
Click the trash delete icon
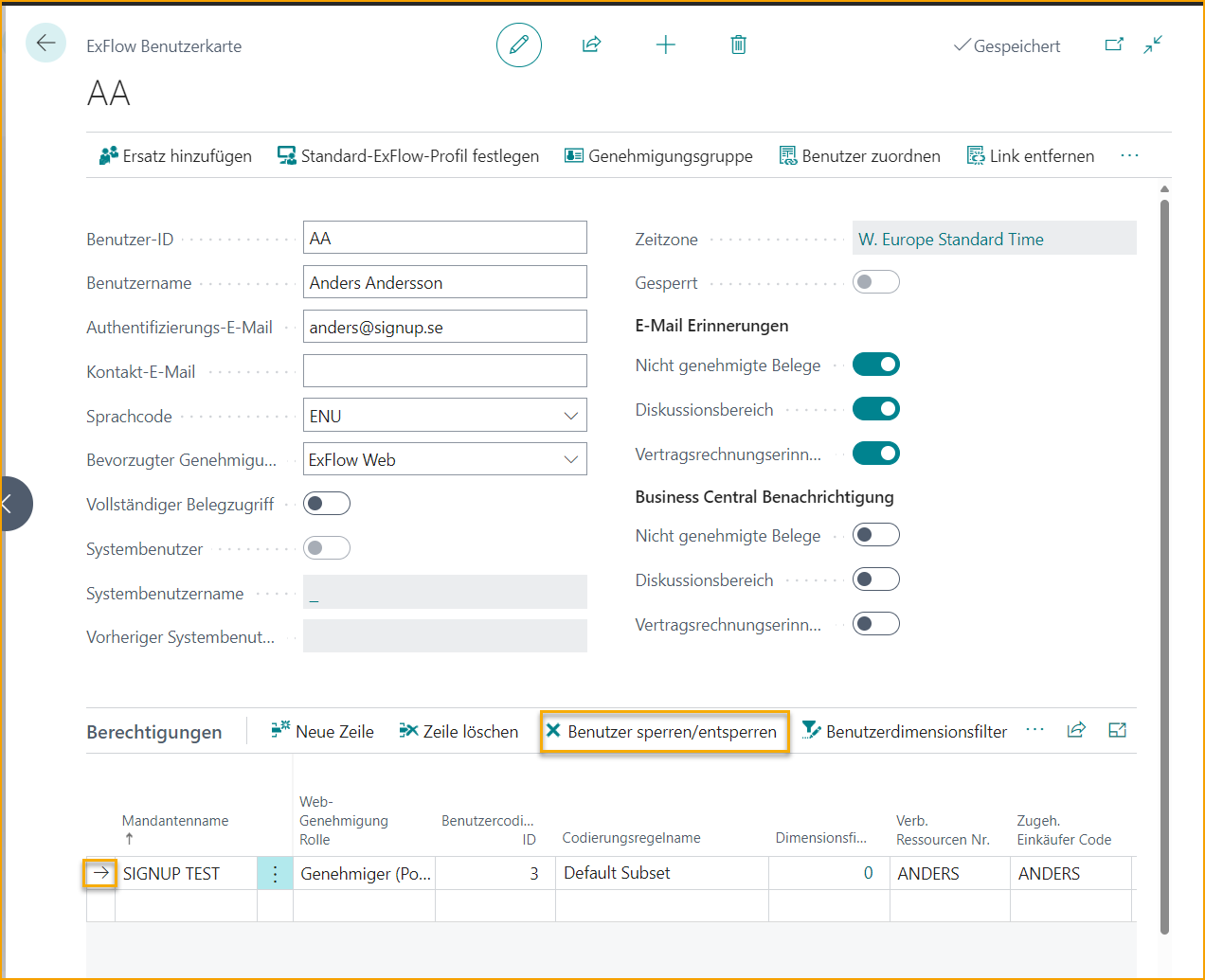(x=738, y=45)
